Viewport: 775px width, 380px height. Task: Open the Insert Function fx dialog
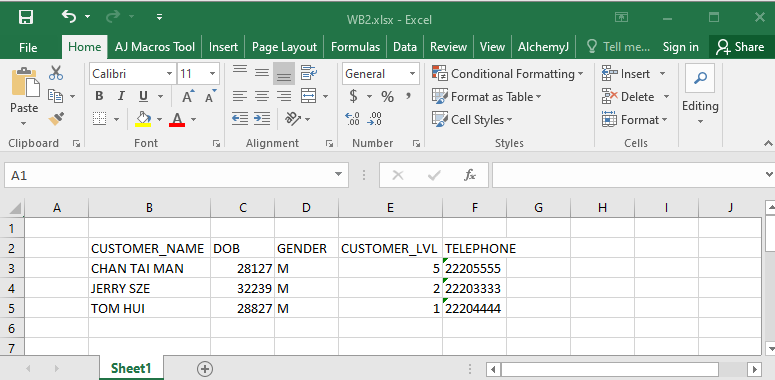pos(470,175)
